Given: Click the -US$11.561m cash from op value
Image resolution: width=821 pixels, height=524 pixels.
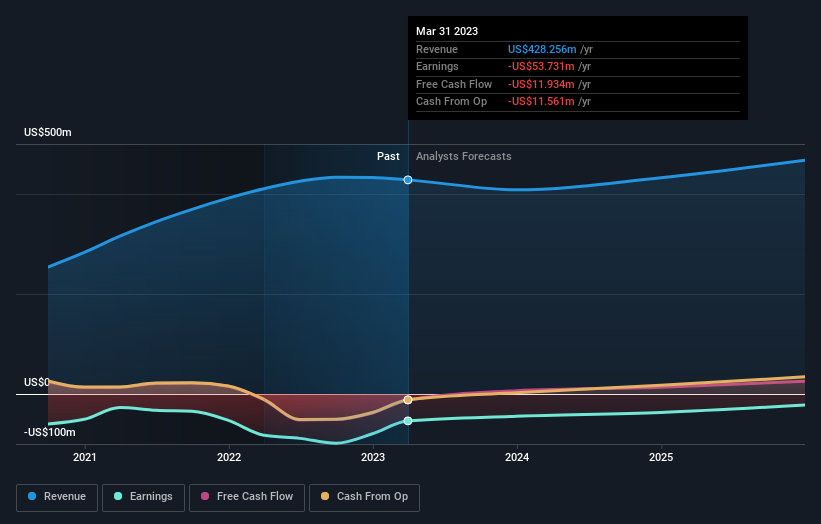Looking at the screenshot, I should 541,102.
